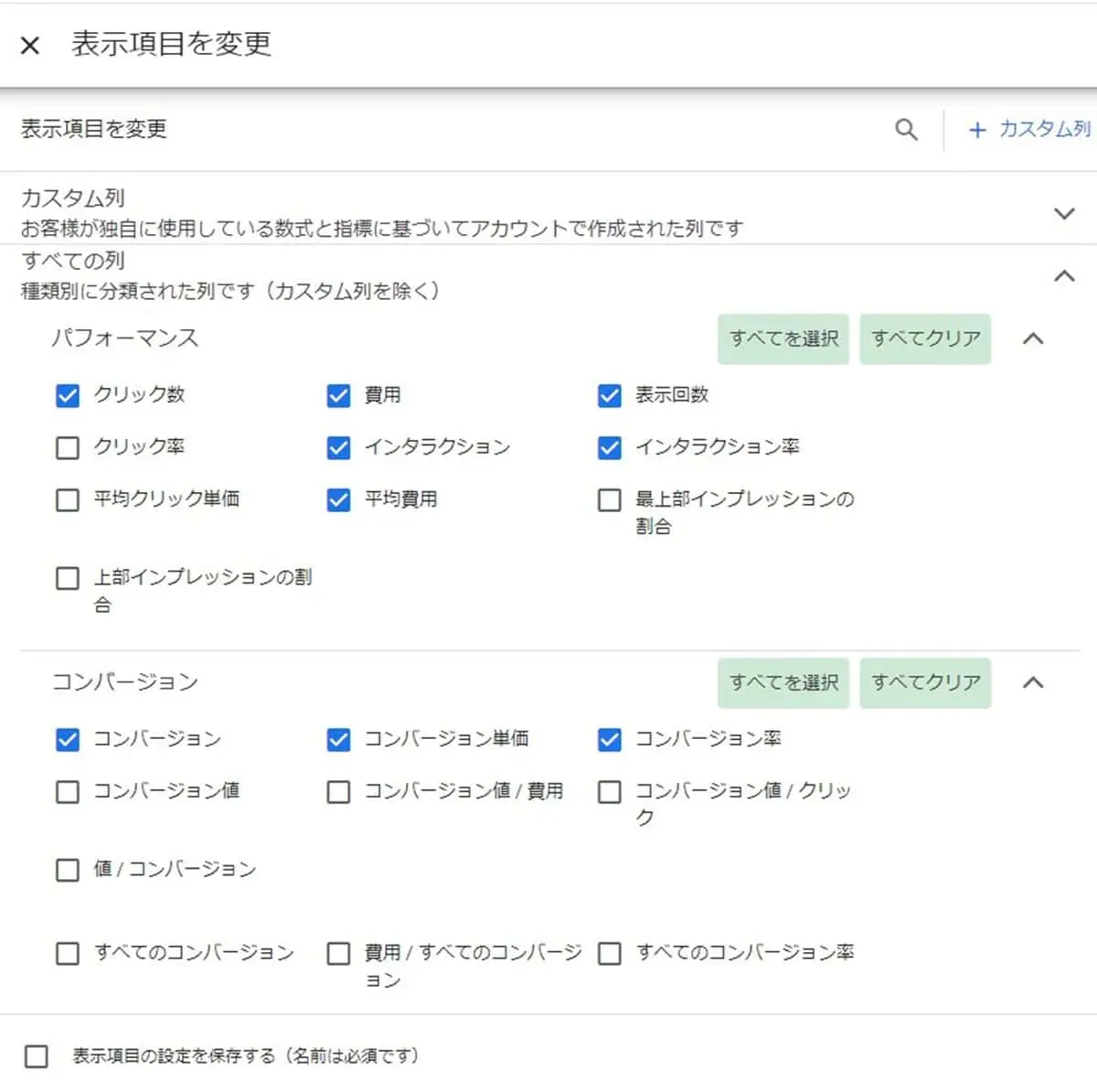Image resolution: width=1097 pixels, height=1092 pixels.
Task: Collapse the コンバージョン section
Action: 1034,682
